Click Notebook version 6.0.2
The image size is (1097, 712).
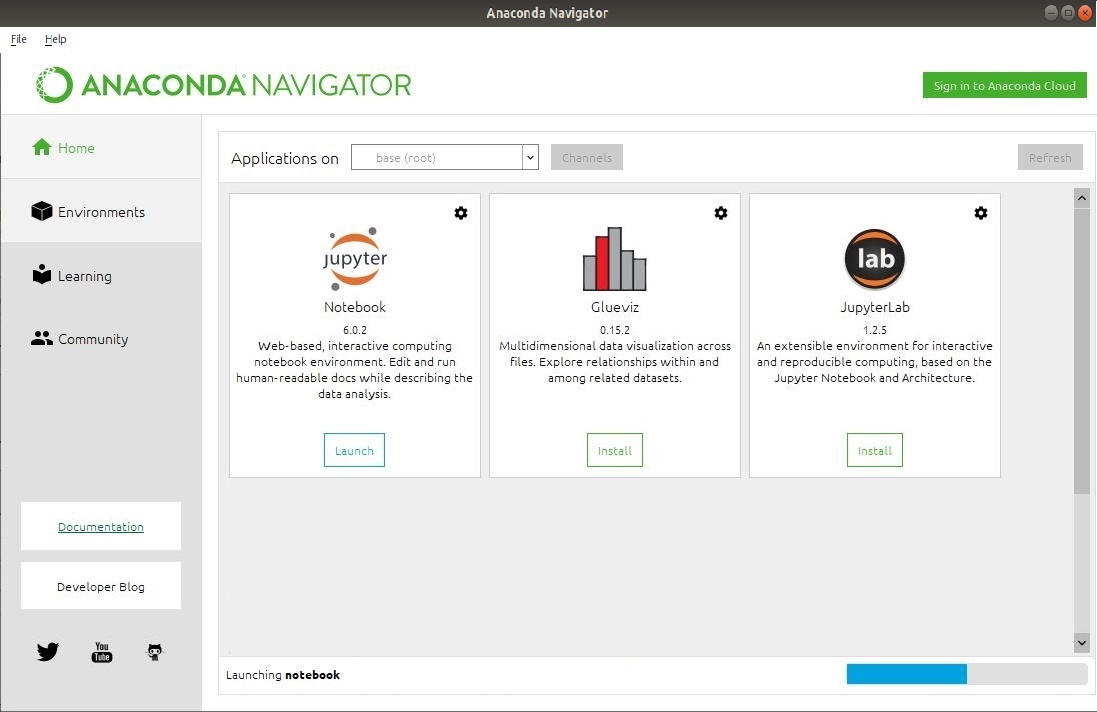click(x=355, y=330)
